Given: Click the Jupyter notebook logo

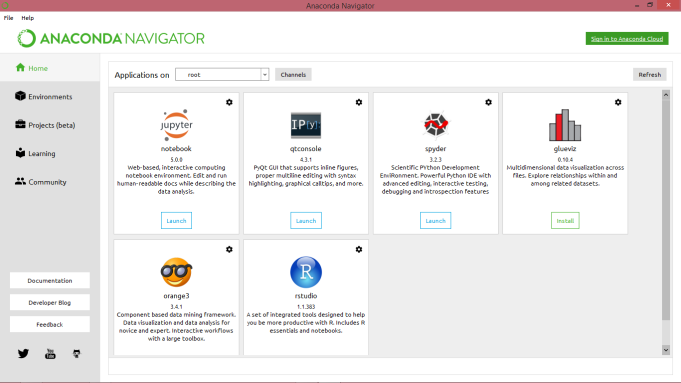Looking at the screenshot, I should point(176,125).
